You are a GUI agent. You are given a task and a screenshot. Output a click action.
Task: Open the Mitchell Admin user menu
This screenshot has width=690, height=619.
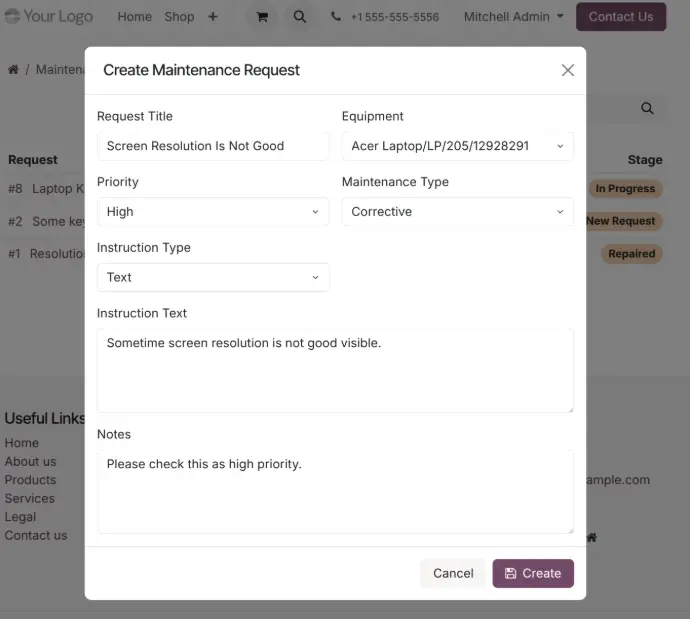[x=514, y=17]
